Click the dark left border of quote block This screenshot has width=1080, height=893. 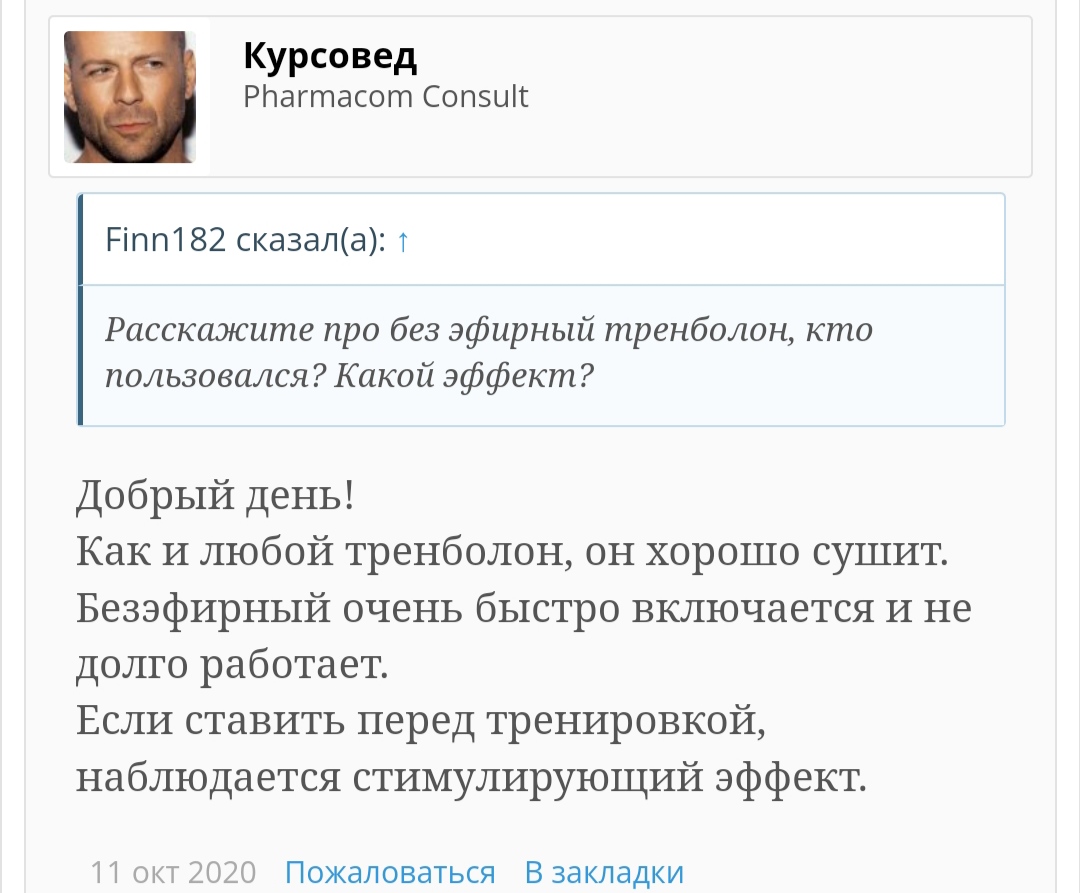80,310
